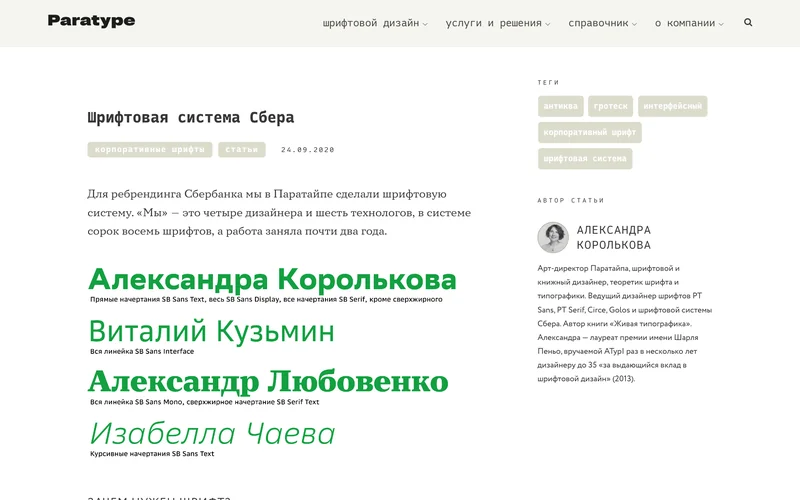Click the Paratype logo

[91, 21]
